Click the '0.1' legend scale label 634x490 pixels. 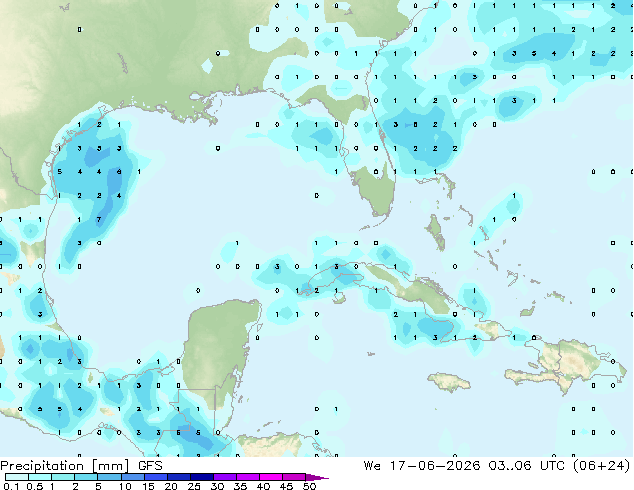pyautogui.click(x=11, y=486)
